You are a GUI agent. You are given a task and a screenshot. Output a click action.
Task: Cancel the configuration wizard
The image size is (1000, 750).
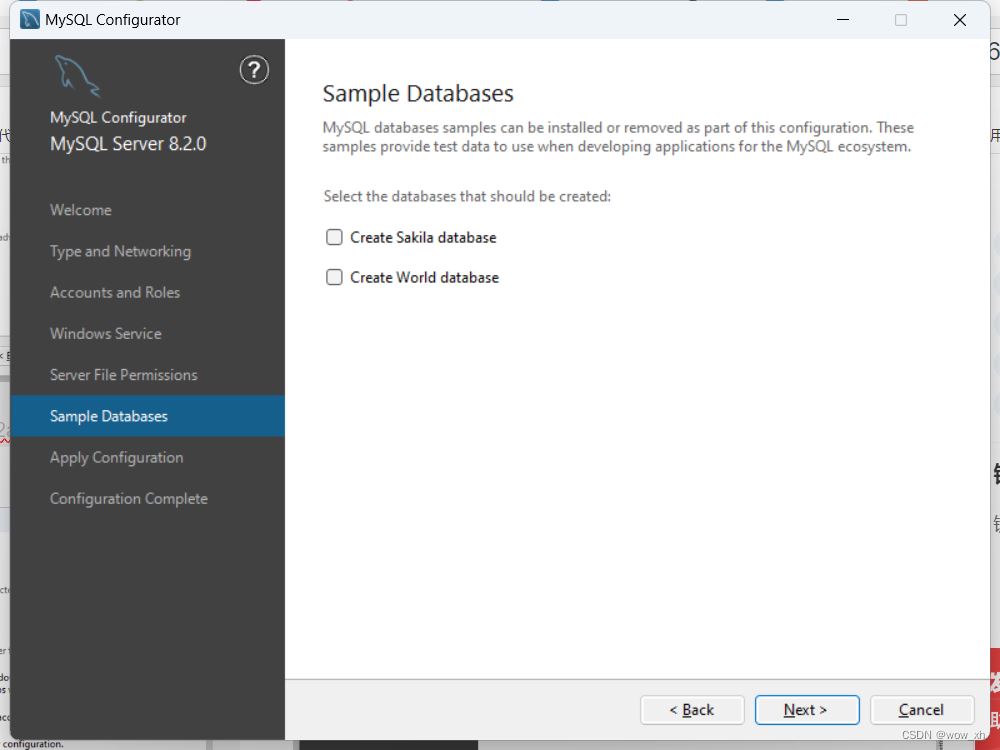(x=922, y=710)
